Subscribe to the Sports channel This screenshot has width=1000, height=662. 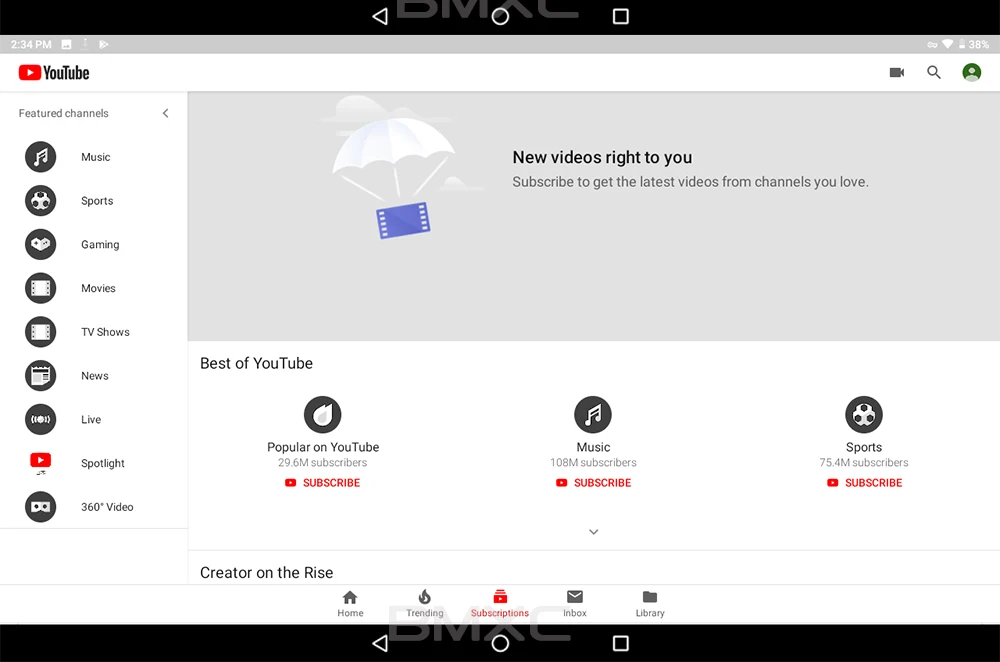click(x=864, y=483)
